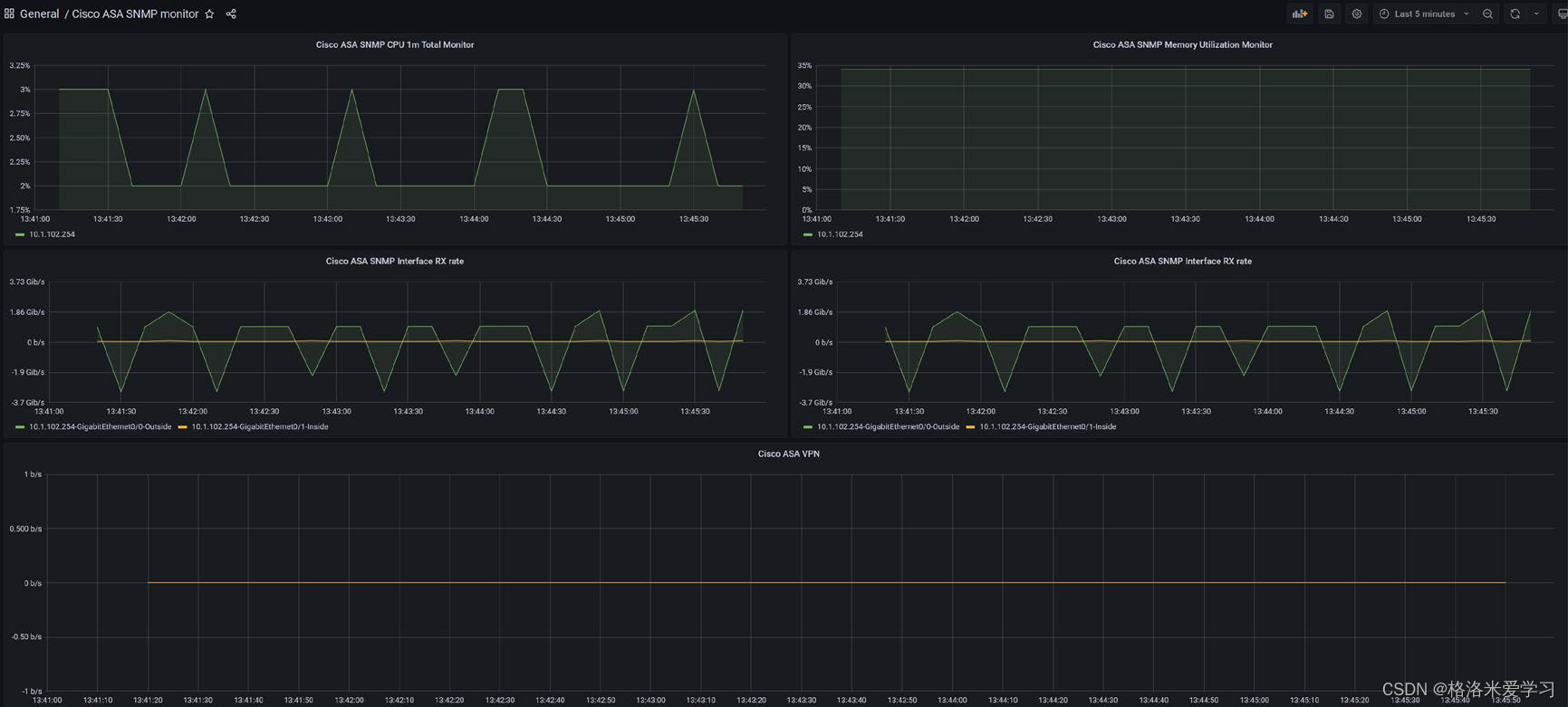Open the Cisco ASA VPN panel title menu

788,454
